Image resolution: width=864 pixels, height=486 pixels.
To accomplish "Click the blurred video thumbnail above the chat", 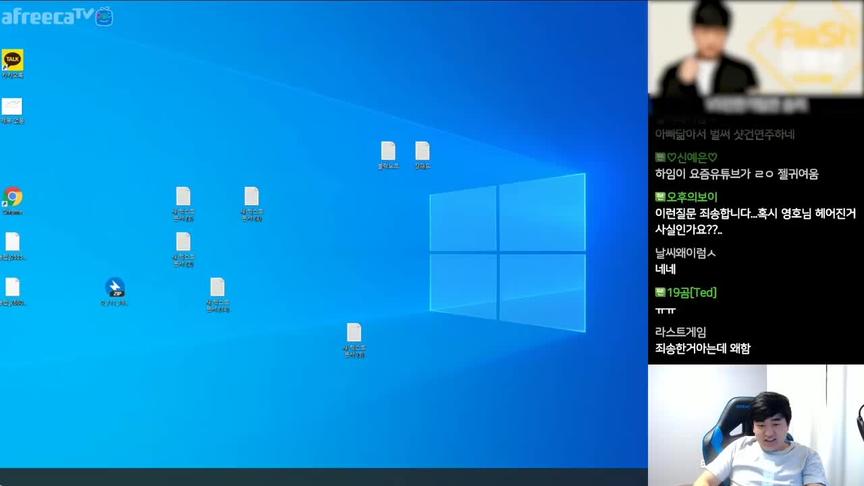I will click(756, 48).
